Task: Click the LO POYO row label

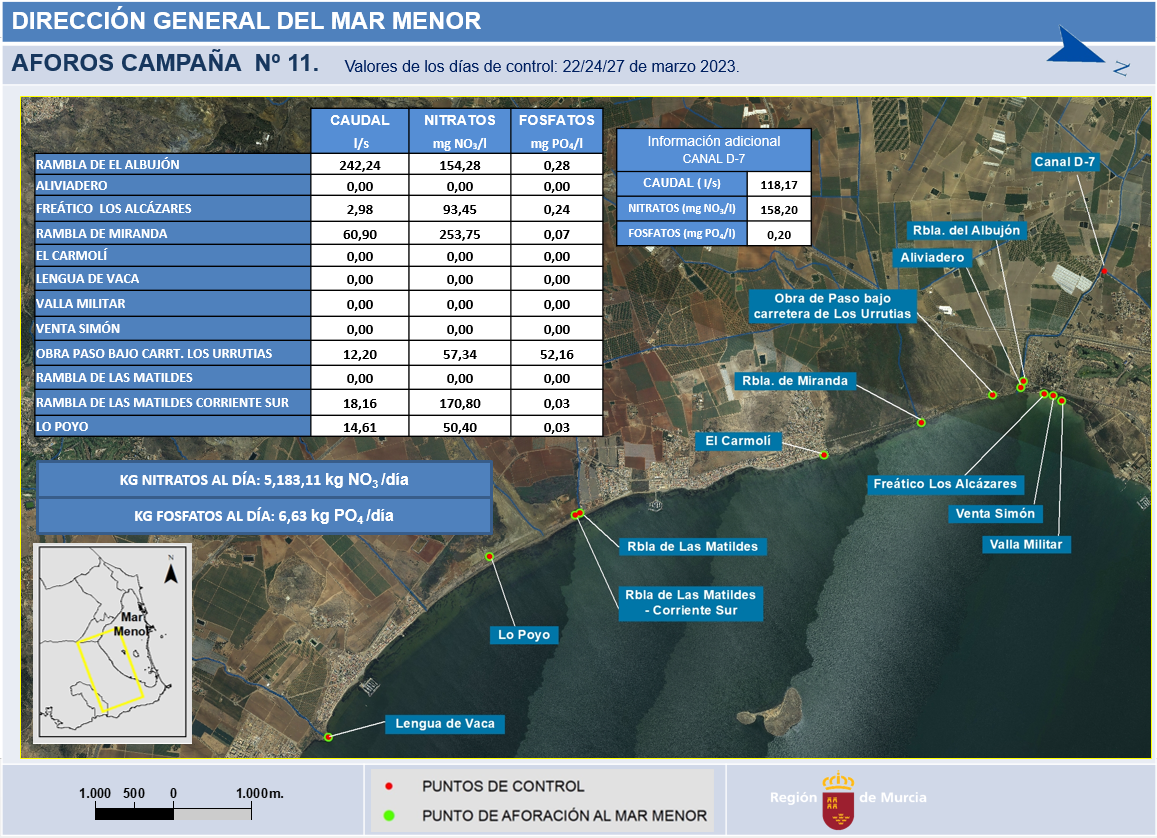Action: (x=173, y=426)
